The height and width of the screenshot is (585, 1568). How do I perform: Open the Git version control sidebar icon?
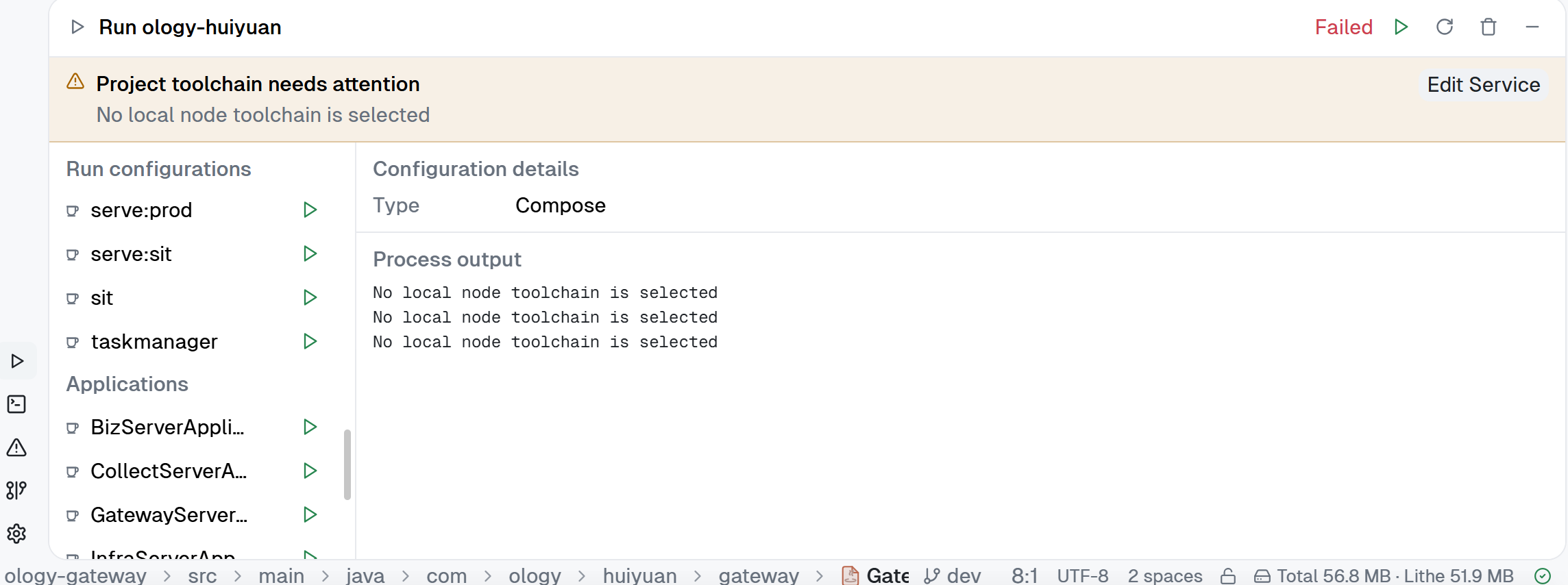pos(16,490)
